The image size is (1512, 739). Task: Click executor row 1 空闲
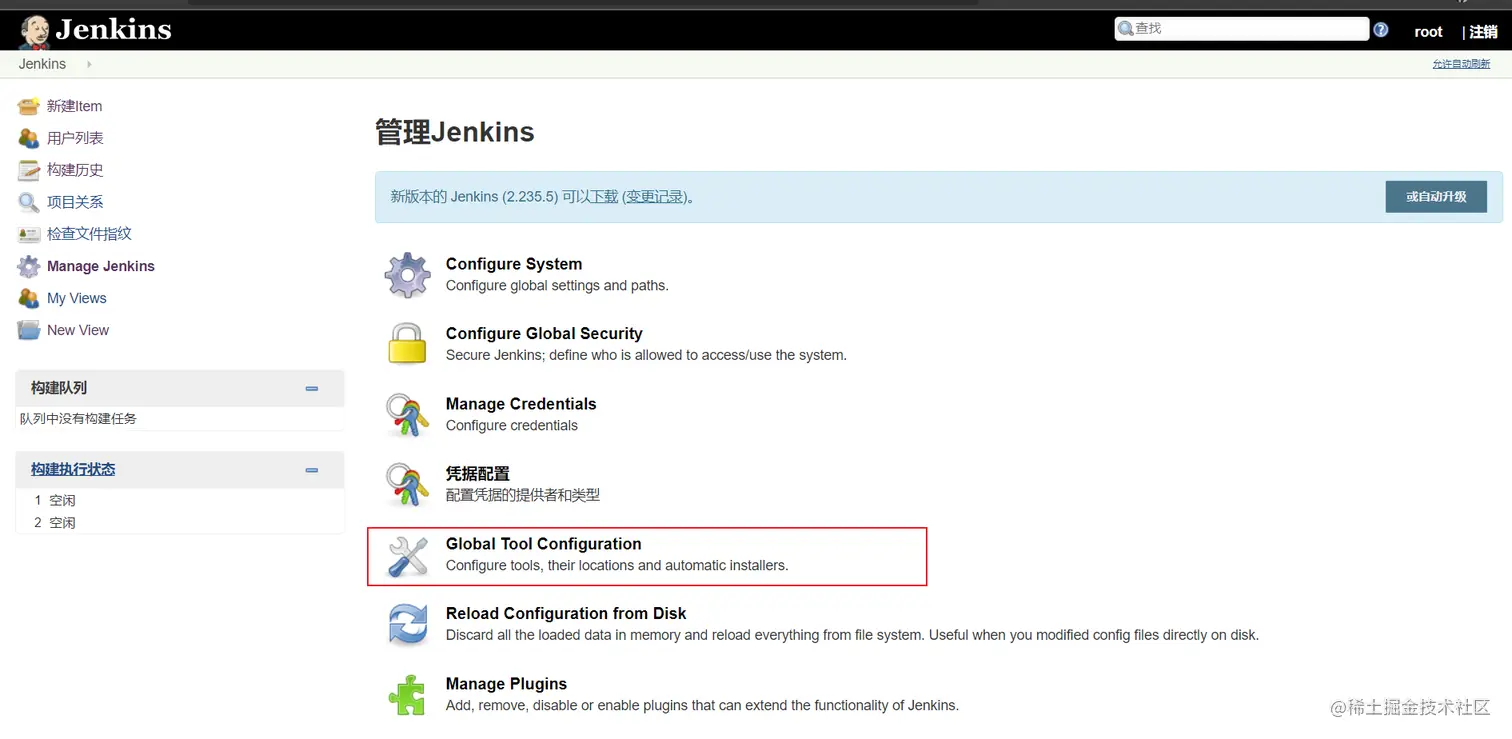[x=180, y=500]
